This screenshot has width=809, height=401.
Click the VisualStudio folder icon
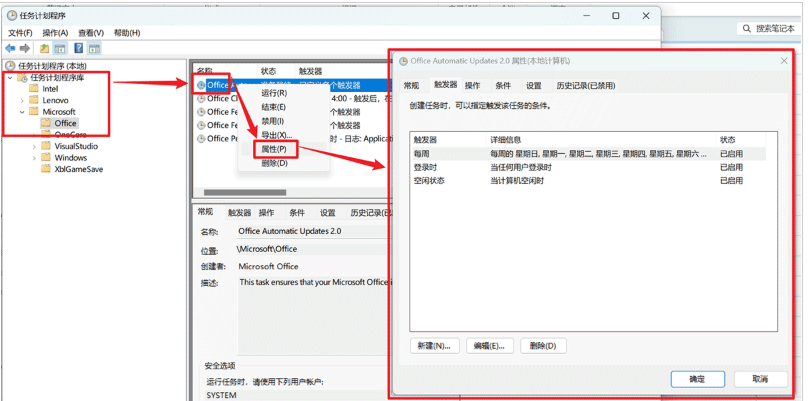point(46,146)
